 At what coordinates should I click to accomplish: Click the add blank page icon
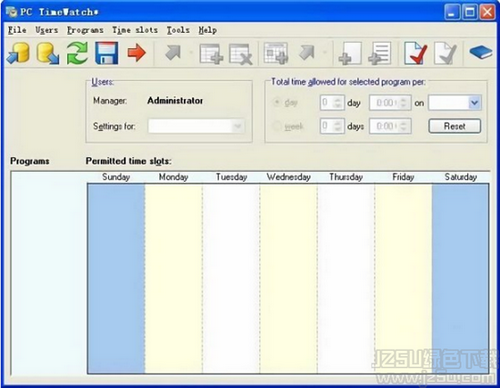click(350, 53)
